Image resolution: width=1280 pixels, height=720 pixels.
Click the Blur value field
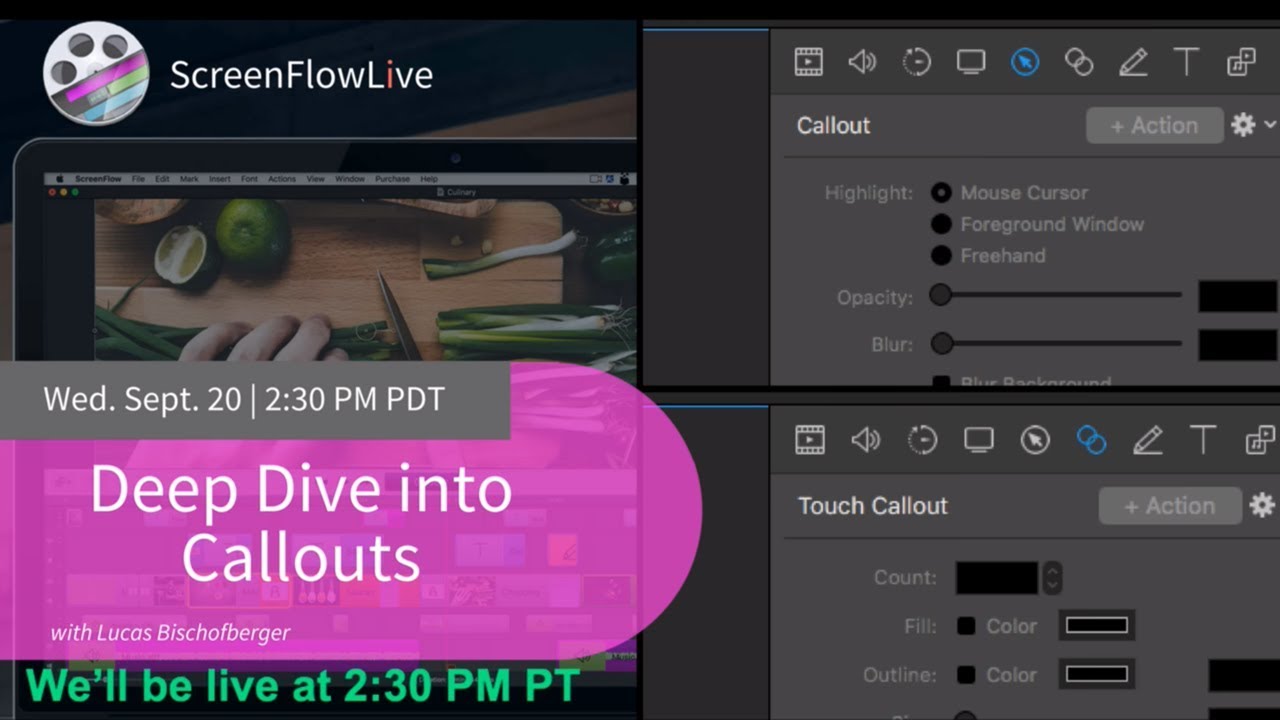coord(1239,345)
